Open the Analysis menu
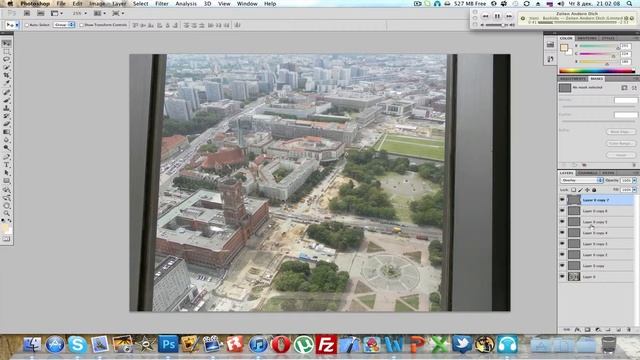The image size is (640, 360). [x=186, y=4]
